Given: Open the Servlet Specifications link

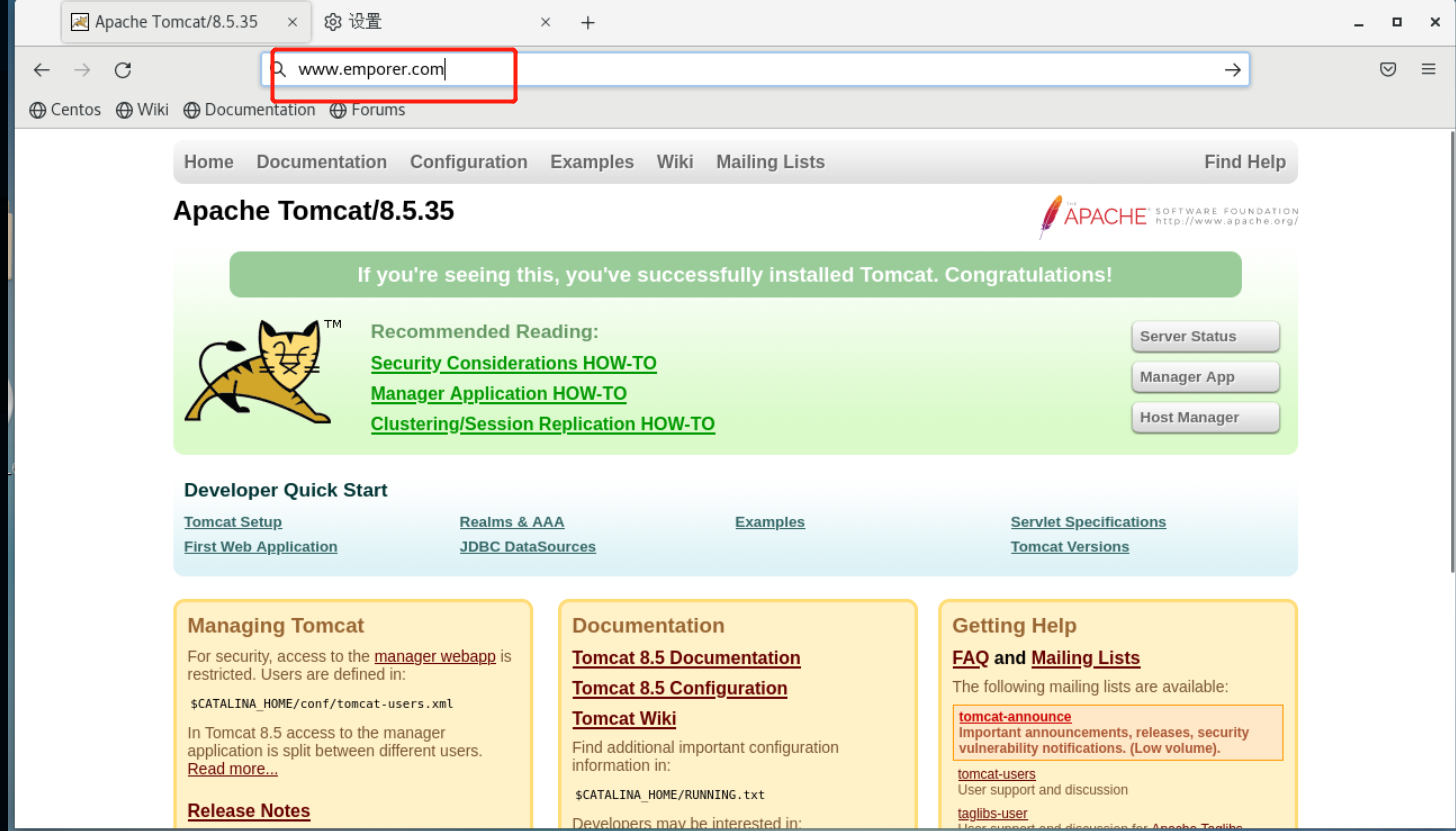Looking at the screenshot, I should 1088,522.
